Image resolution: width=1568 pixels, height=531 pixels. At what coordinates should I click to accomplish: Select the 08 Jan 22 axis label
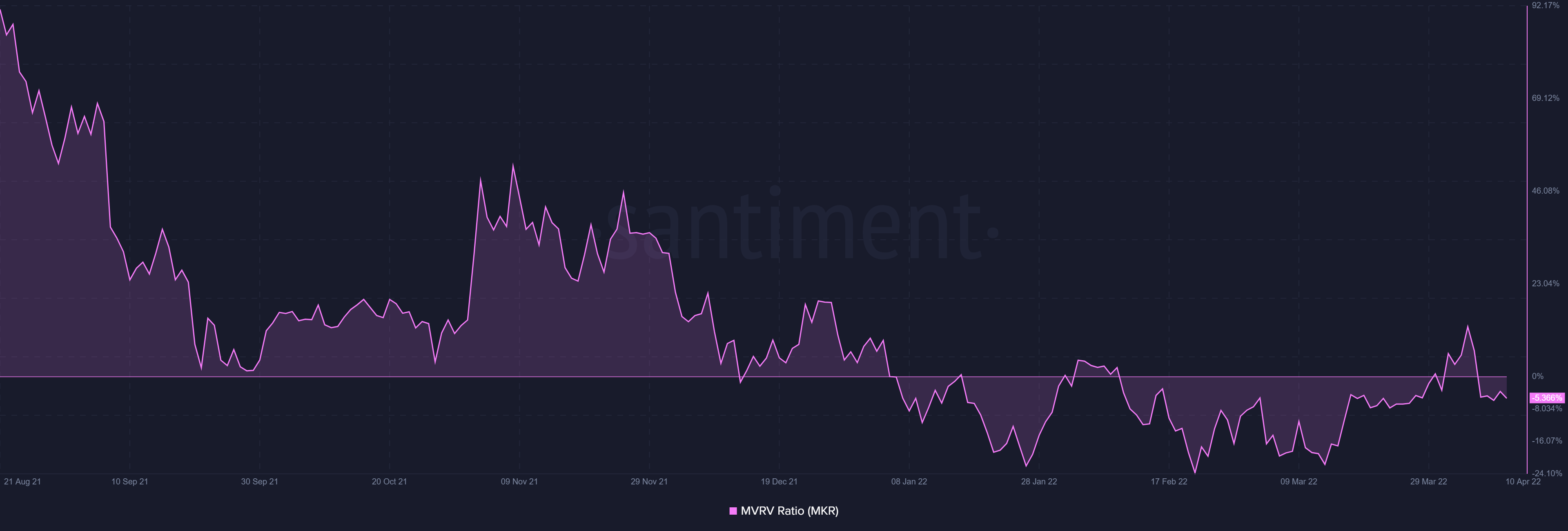(909, 481)
